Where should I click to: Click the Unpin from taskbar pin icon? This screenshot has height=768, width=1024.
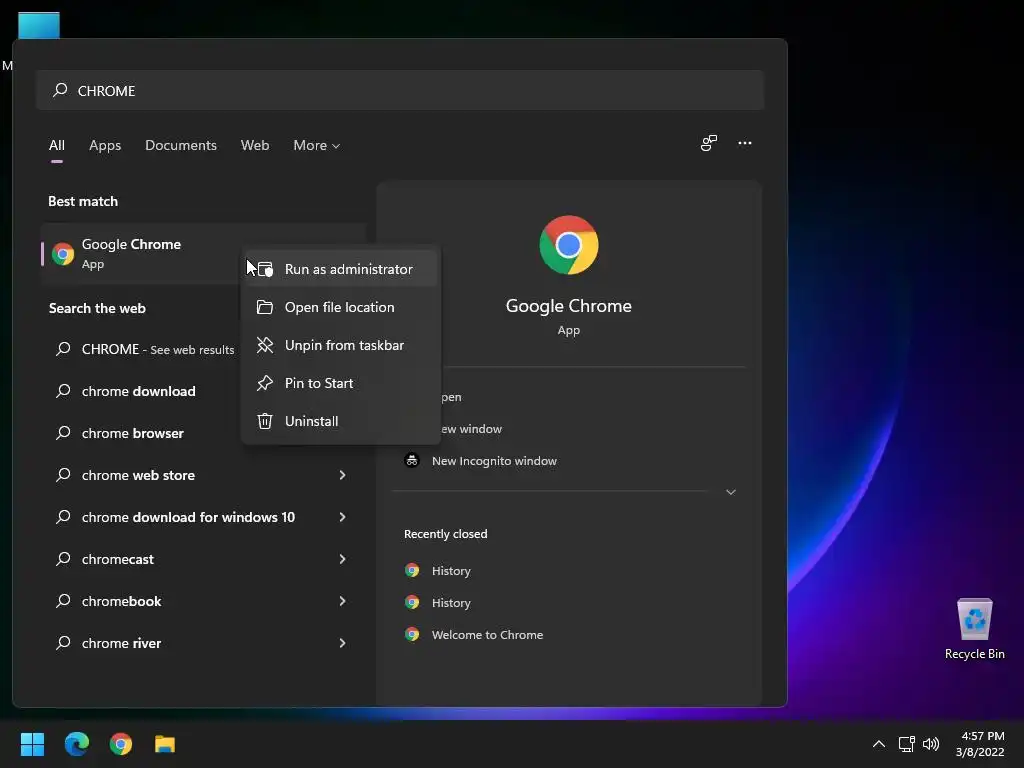tap(264, 345)
